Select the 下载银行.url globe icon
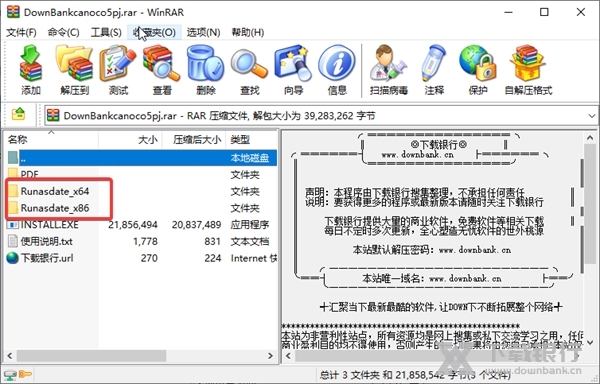Screen dimensions: 600x384 13,258
